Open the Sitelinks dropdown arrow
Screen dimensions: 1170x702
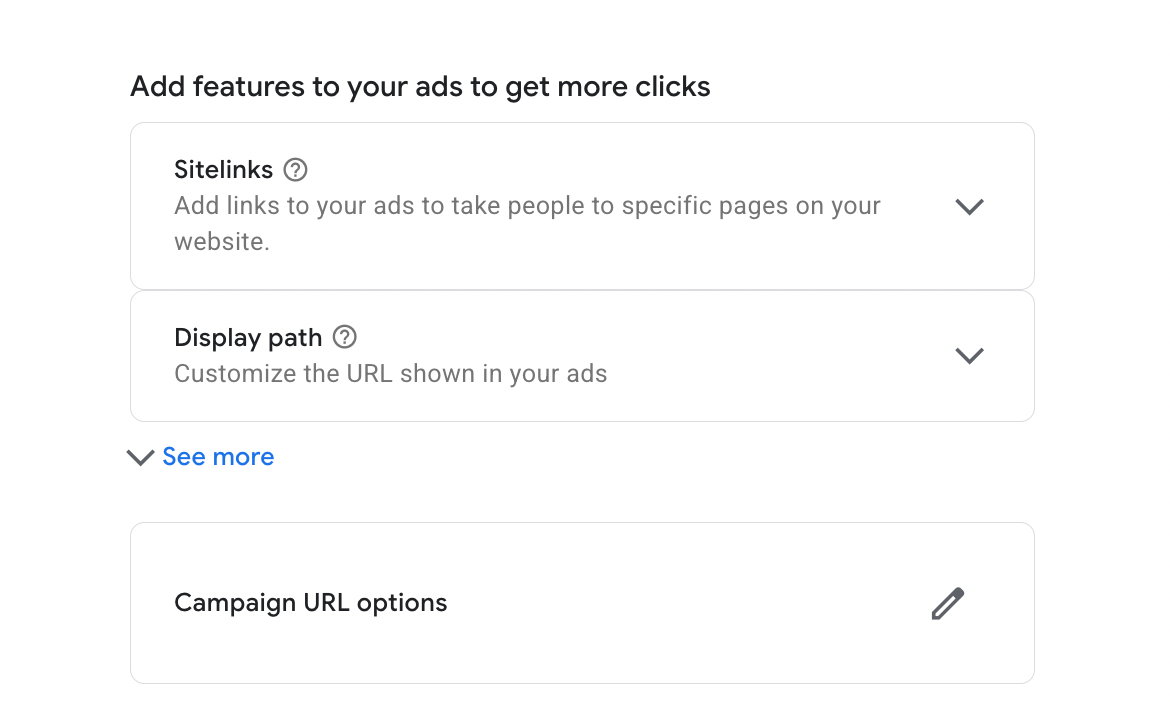click(969, 207)
